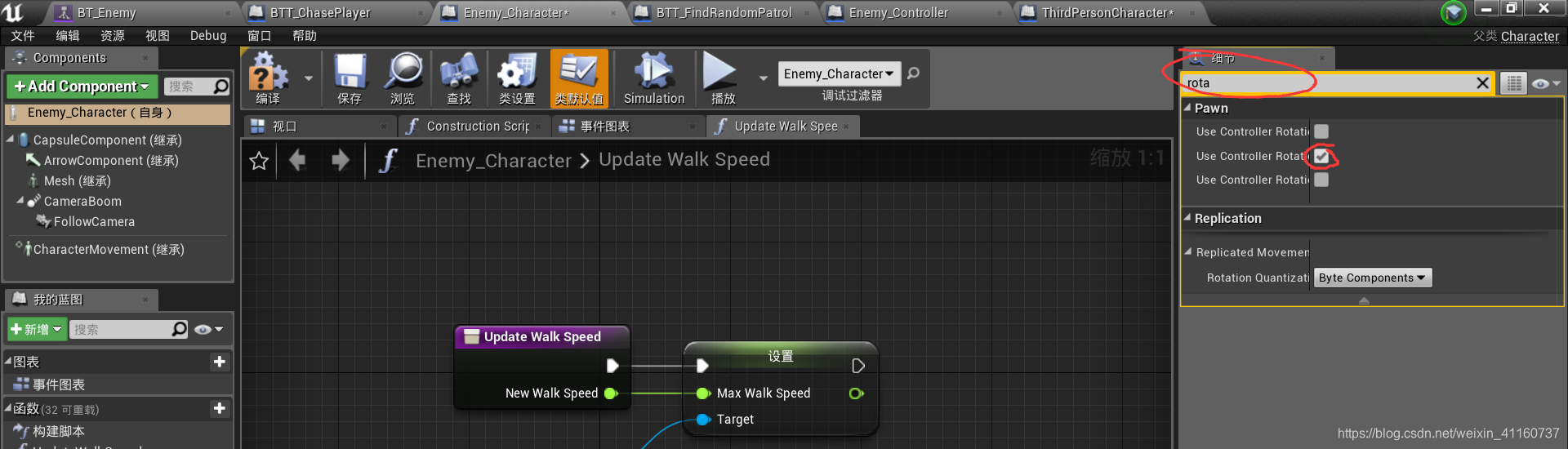Select Class Defaults (类默认值) button
The width and height of the screenshot is (1568, 449).
click(579, 78)
